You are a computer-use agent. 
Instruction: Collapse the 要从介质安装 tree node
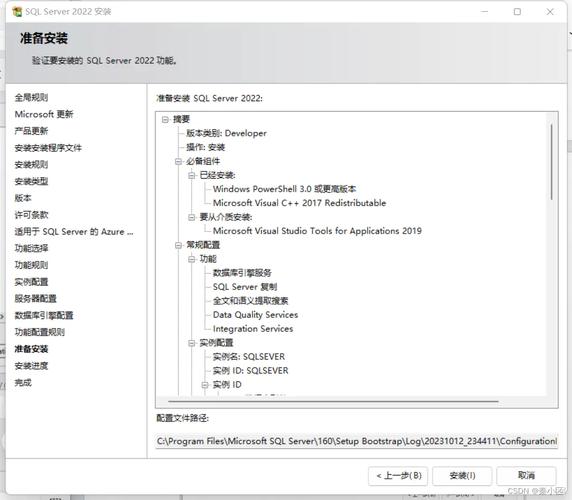point(192,217)
